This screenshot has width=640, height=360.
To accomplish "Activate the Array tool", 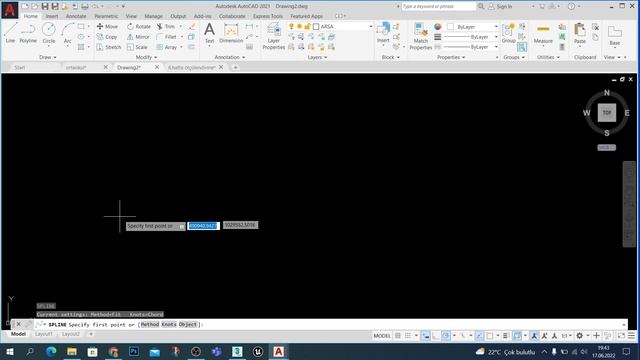I will (x=167, y=47).
